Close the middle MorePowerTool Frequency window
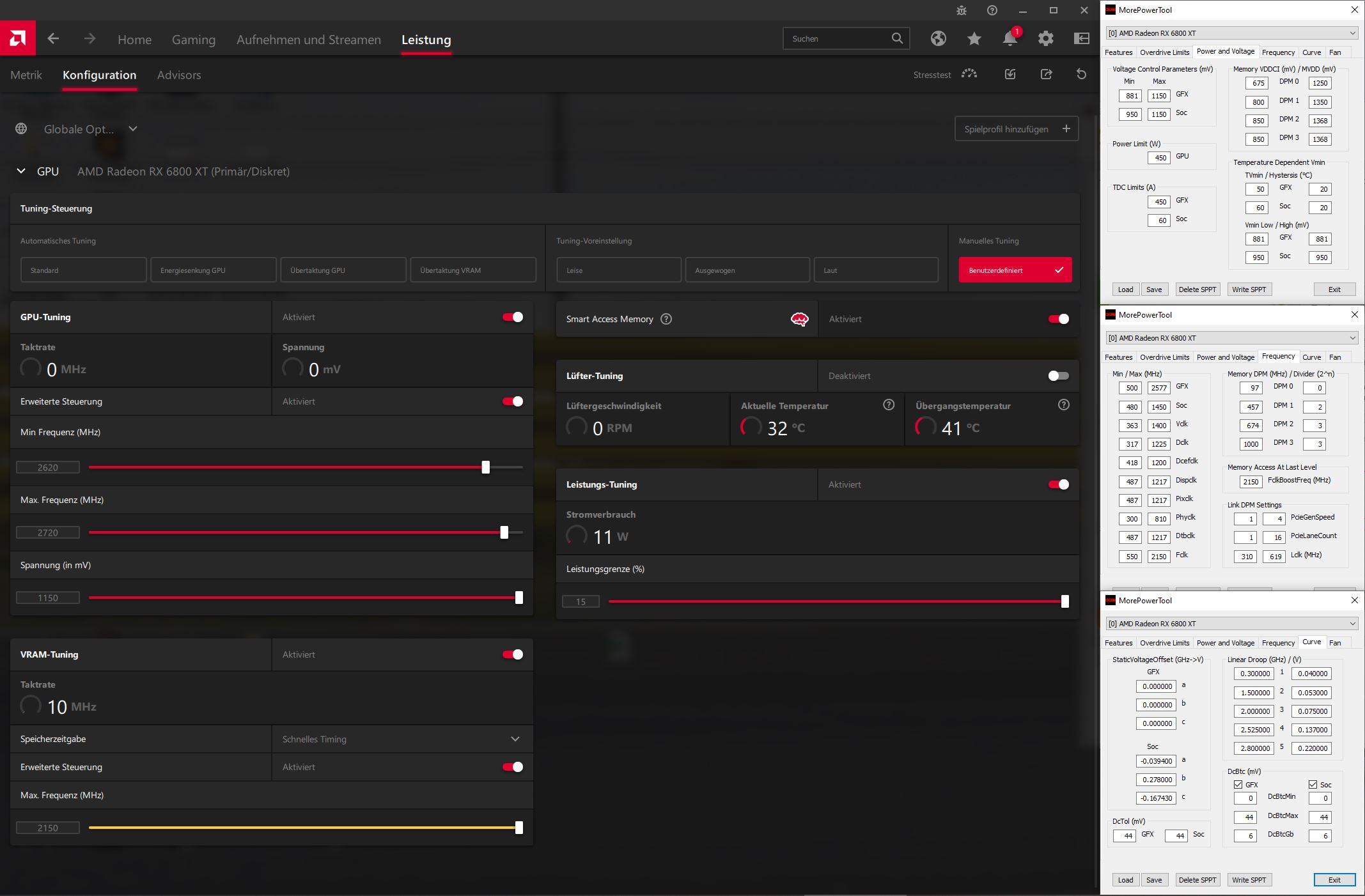This screenshot has width=1365, height=896. [x=1354, y=314]
